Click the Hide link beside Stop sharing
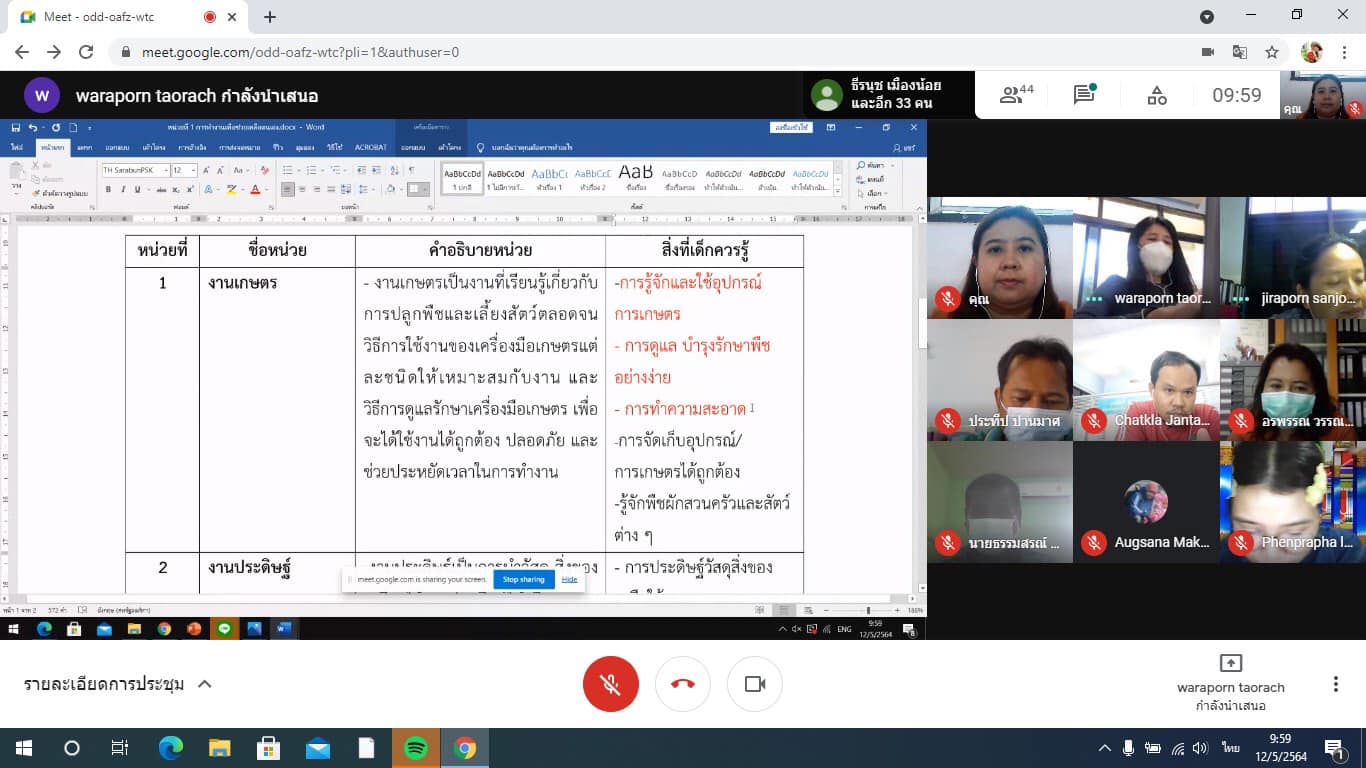This screenshot has width=1366, height=768. 569,579
